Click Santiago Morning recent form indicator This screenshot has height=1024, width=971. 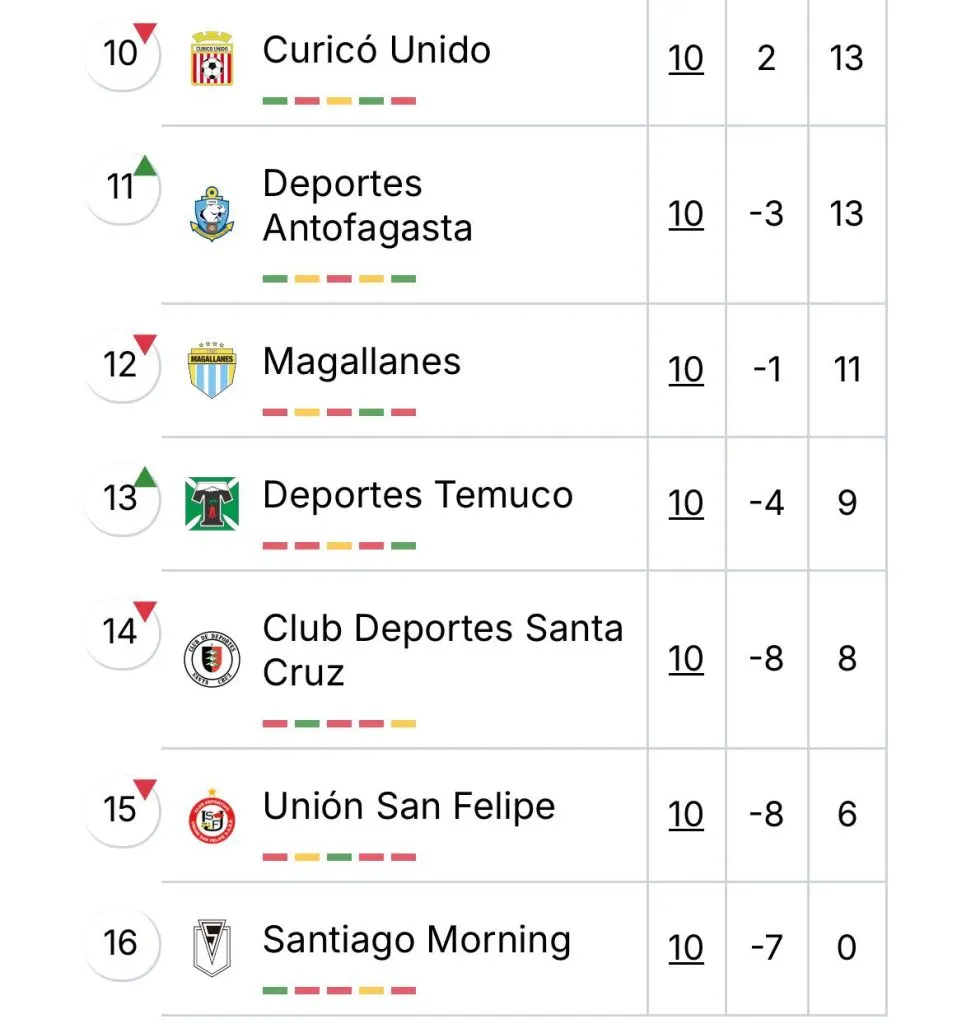tap(339, 990)
